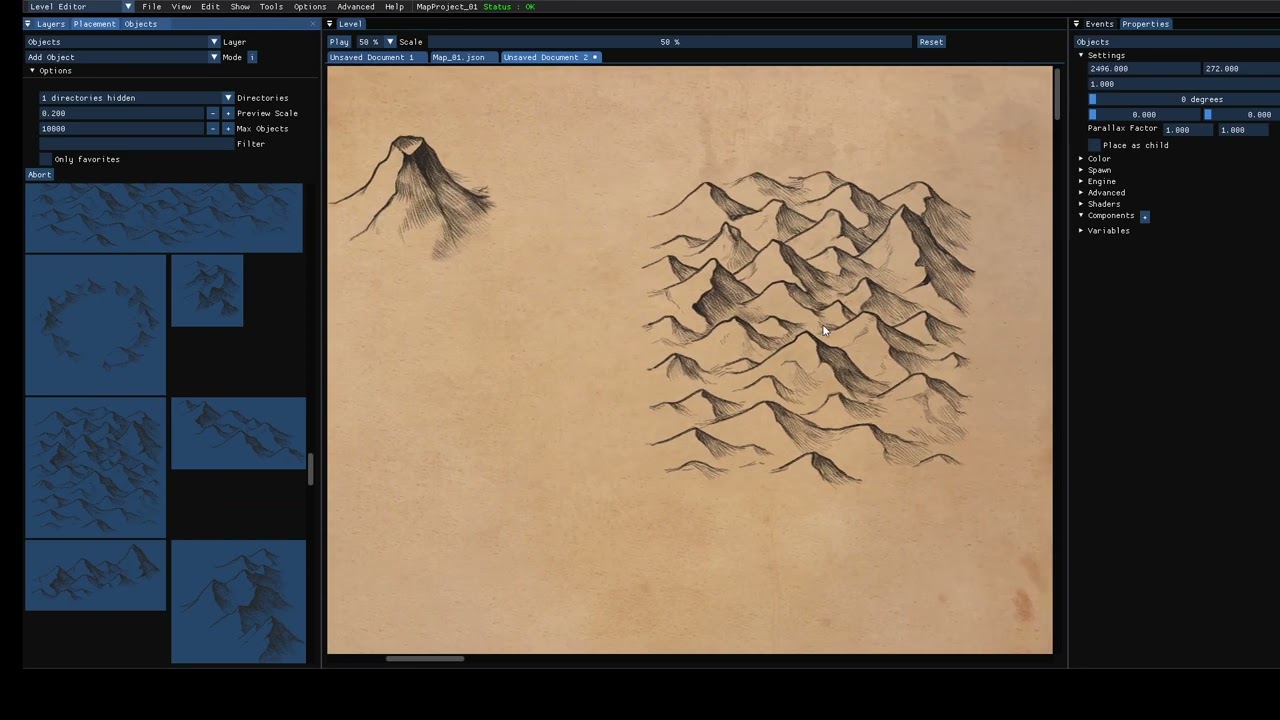Viewport: 1280px width, 720px height.
Task: Click the second 0.000 offset slider
Action: (1242, 115)
